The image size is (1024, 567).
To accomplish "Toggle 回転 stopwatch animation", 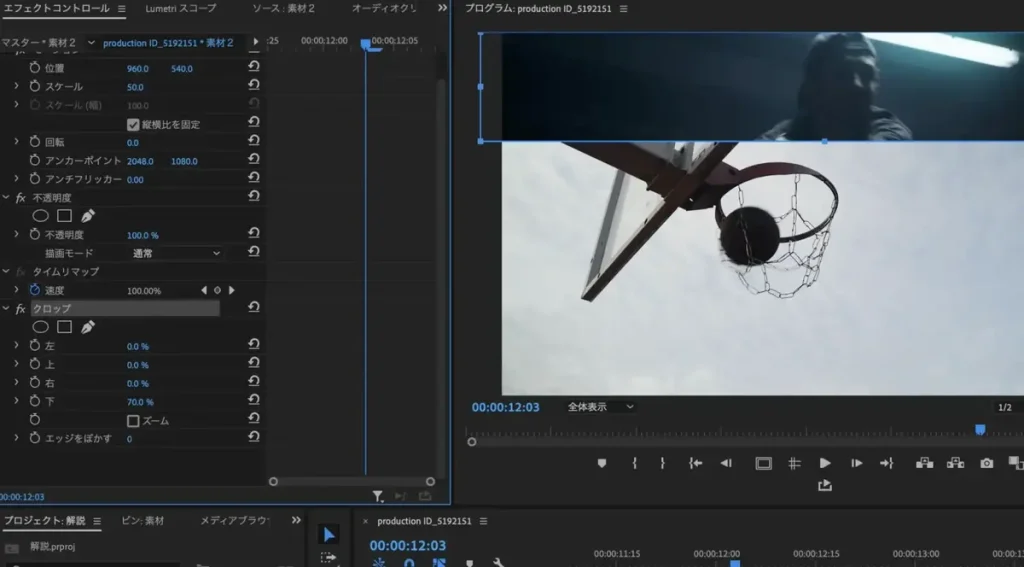I will [x=35, y=141].
